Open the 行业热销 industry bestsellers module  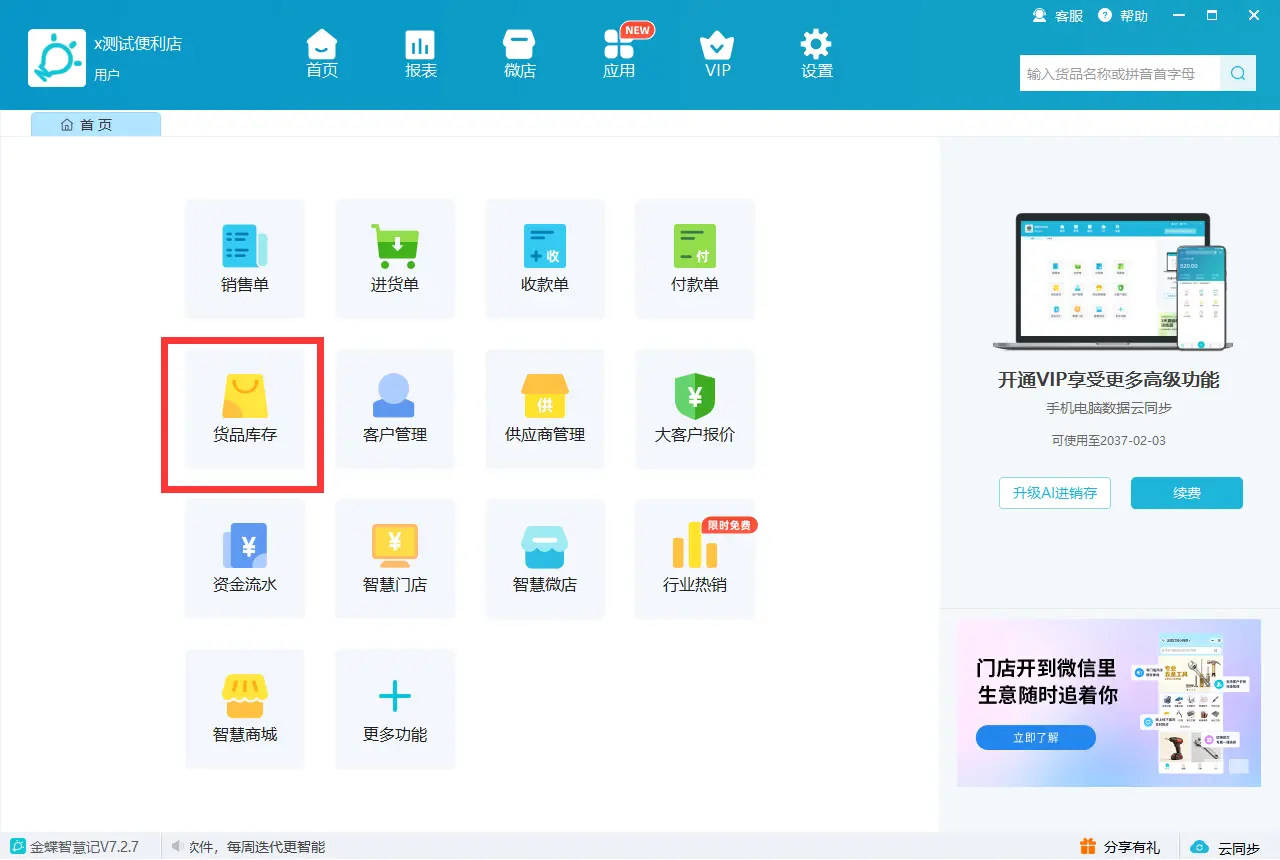tap(695, 559)
